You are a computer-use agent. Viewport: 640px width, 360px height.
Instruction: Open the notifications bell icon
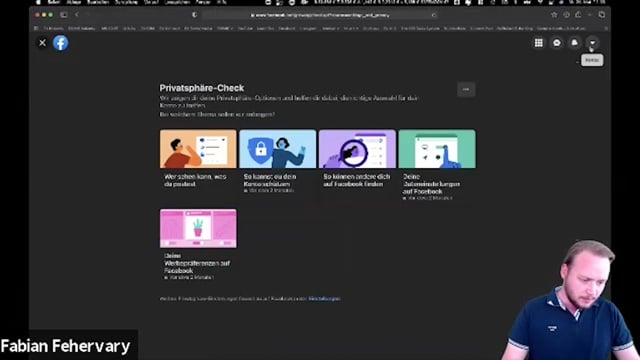(x=575, y=43)
